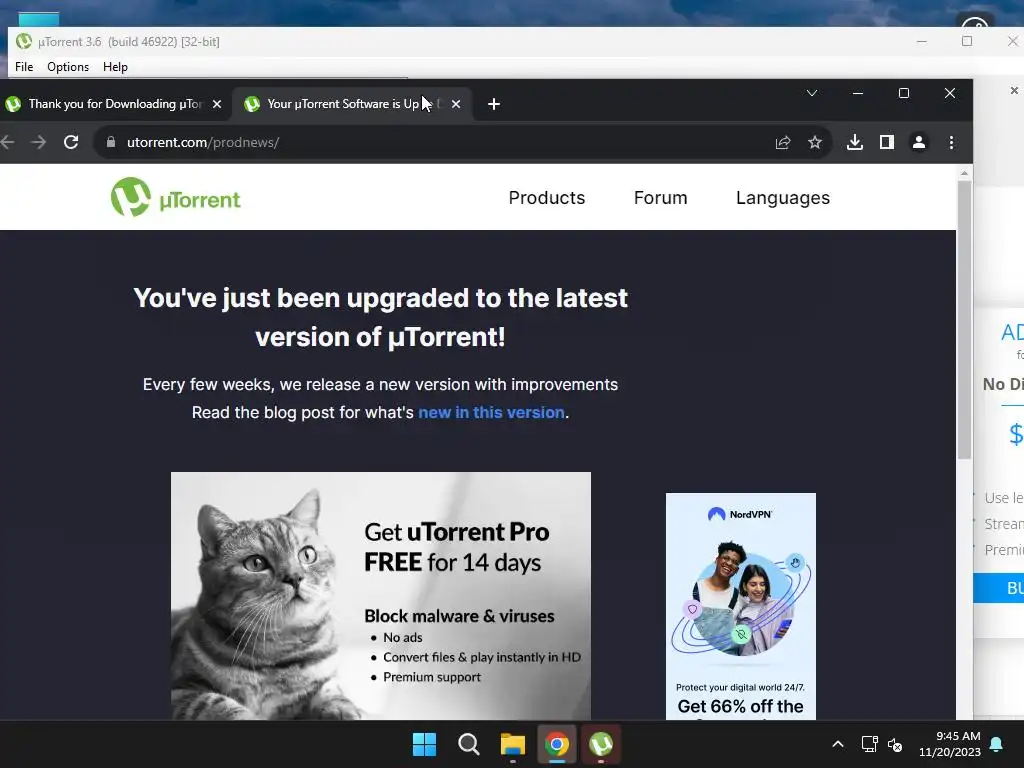Switch to uTorrent from the taskbar
Viewport: 1024px width, 768px height.
601,744
